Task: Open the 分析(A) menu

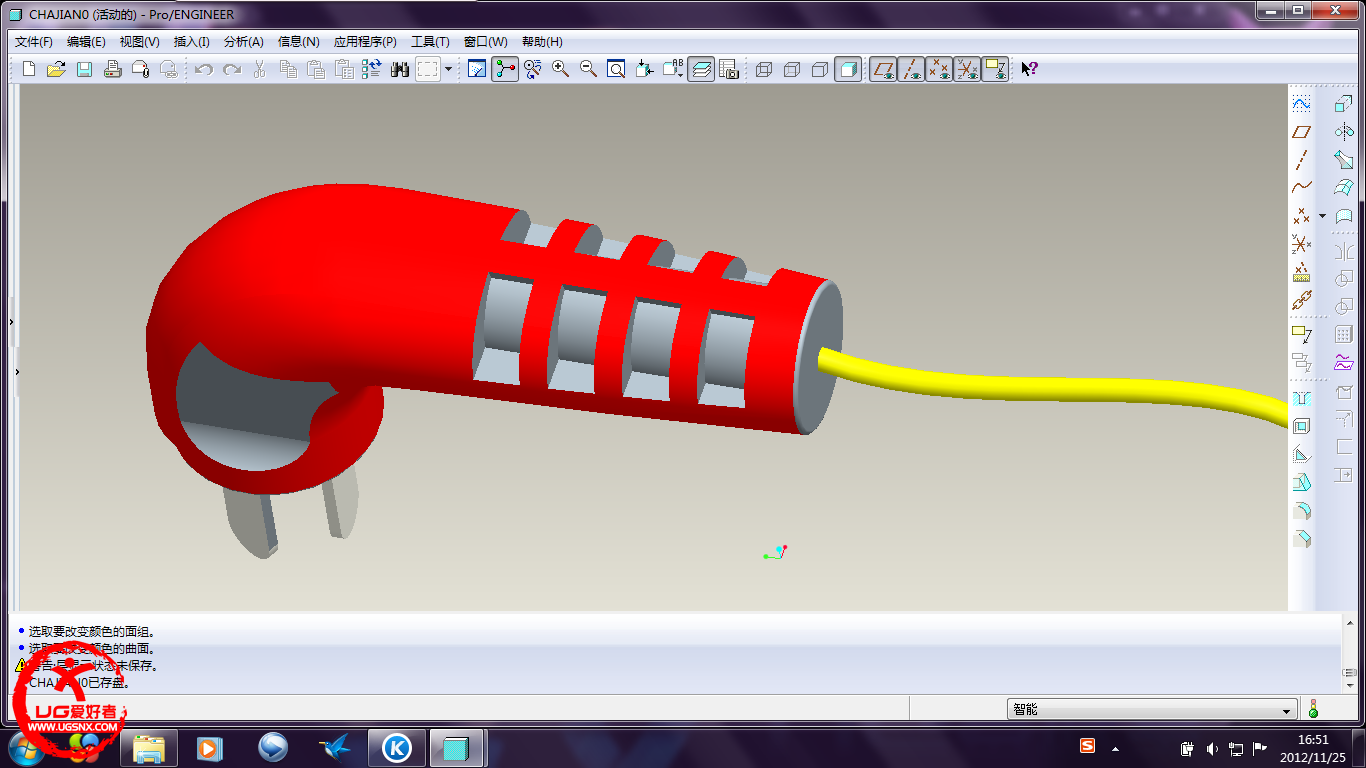Action: [x=243, y=42]
